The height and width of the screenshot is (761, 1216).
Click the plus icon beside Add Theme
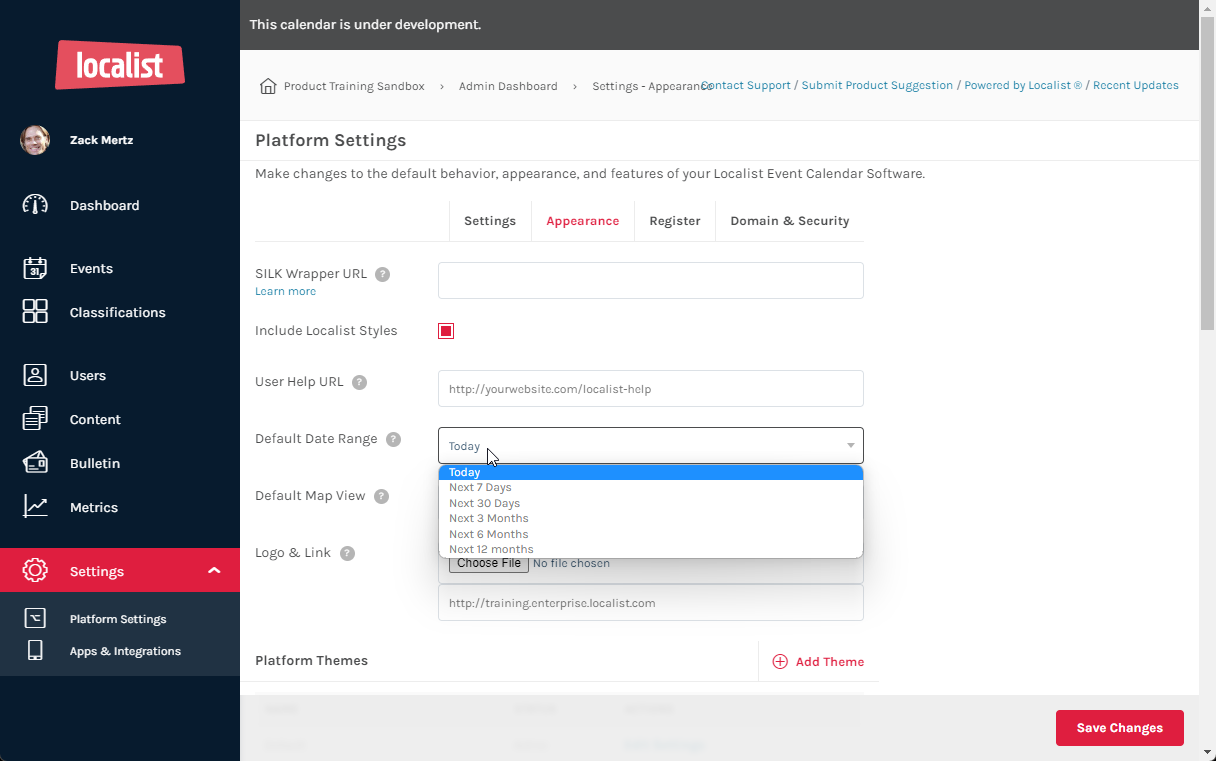[780, 662]
